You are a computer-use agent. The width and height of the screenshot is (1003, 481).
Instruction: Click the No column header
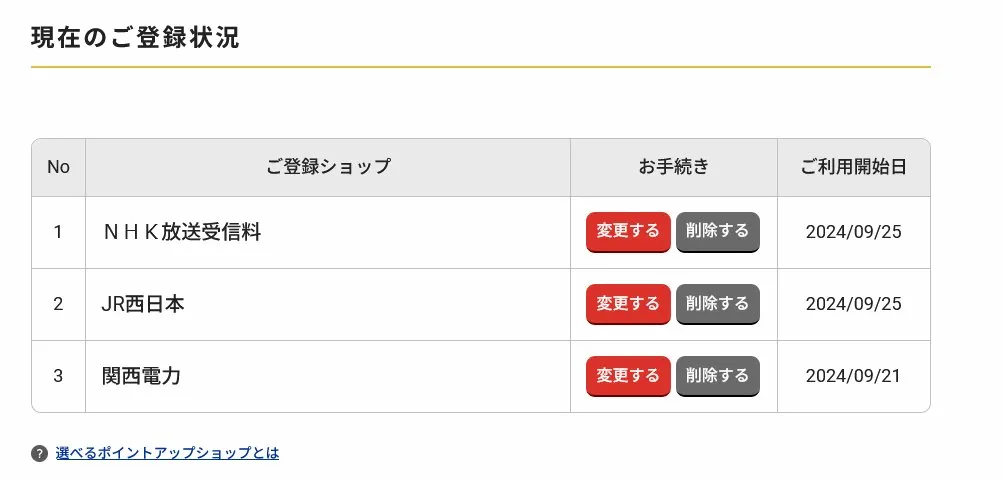(58, 167)
